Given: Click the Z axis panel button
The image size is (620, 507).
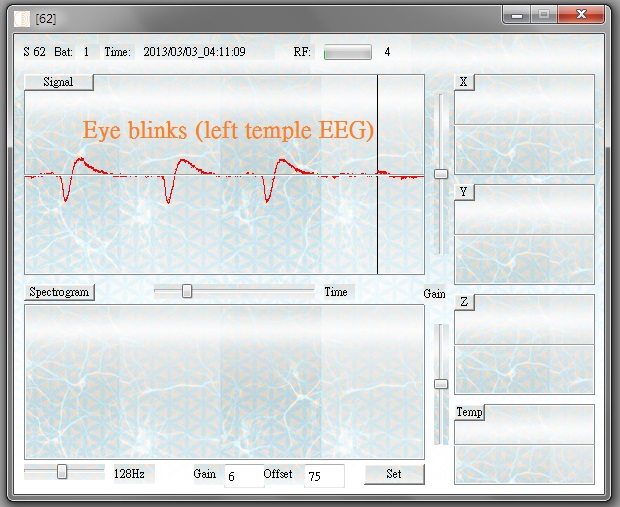Looking at the screenshot, I should click(x=464, y=302).
